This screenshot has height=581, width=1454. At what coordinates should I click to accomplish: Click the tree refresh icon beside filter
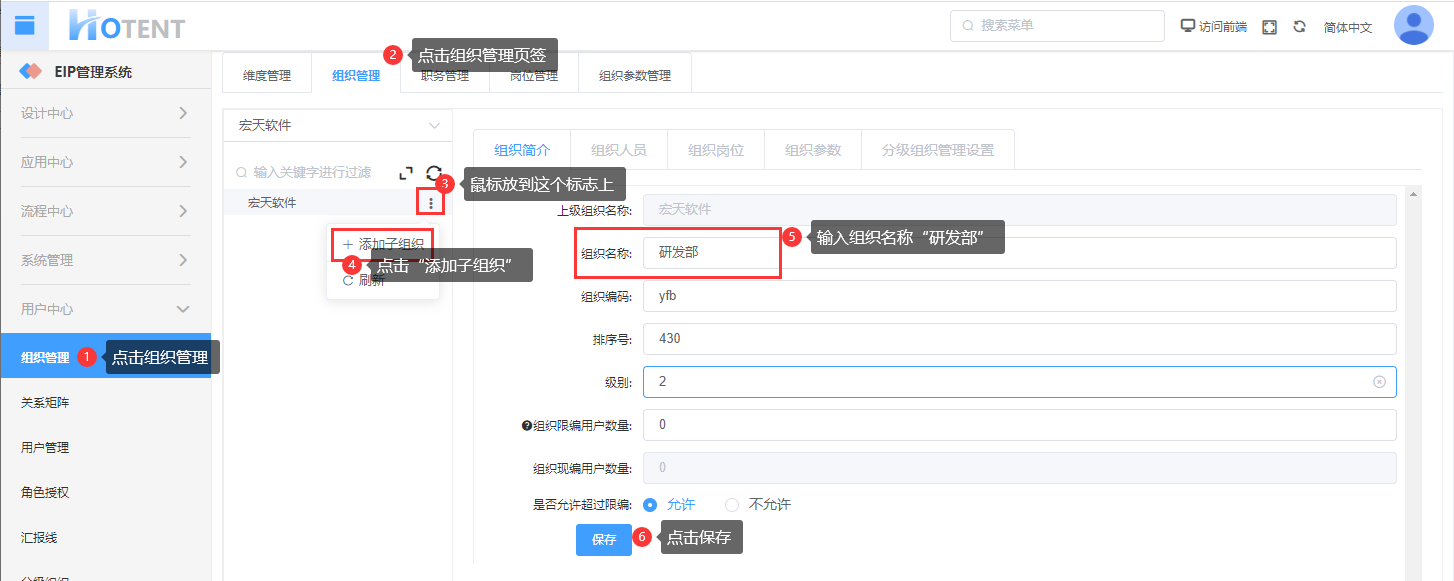(434, 173)
